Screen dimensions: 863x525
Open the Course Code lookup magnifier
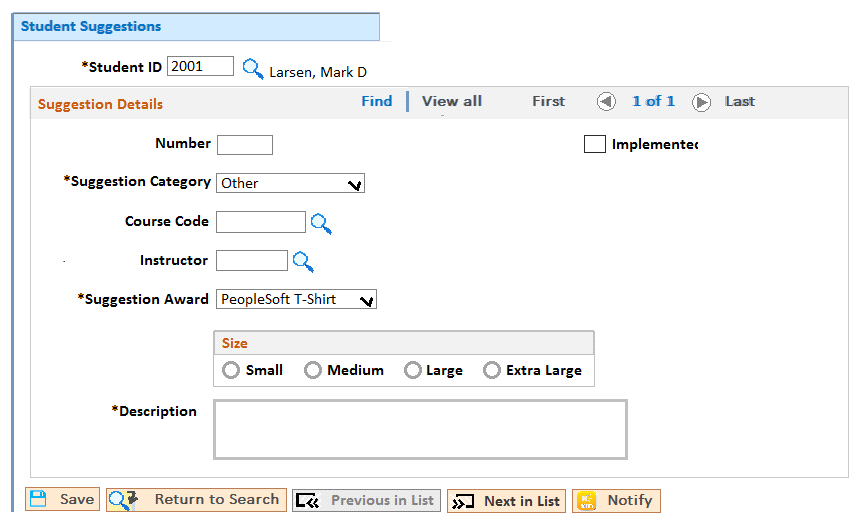coord(321,223)
